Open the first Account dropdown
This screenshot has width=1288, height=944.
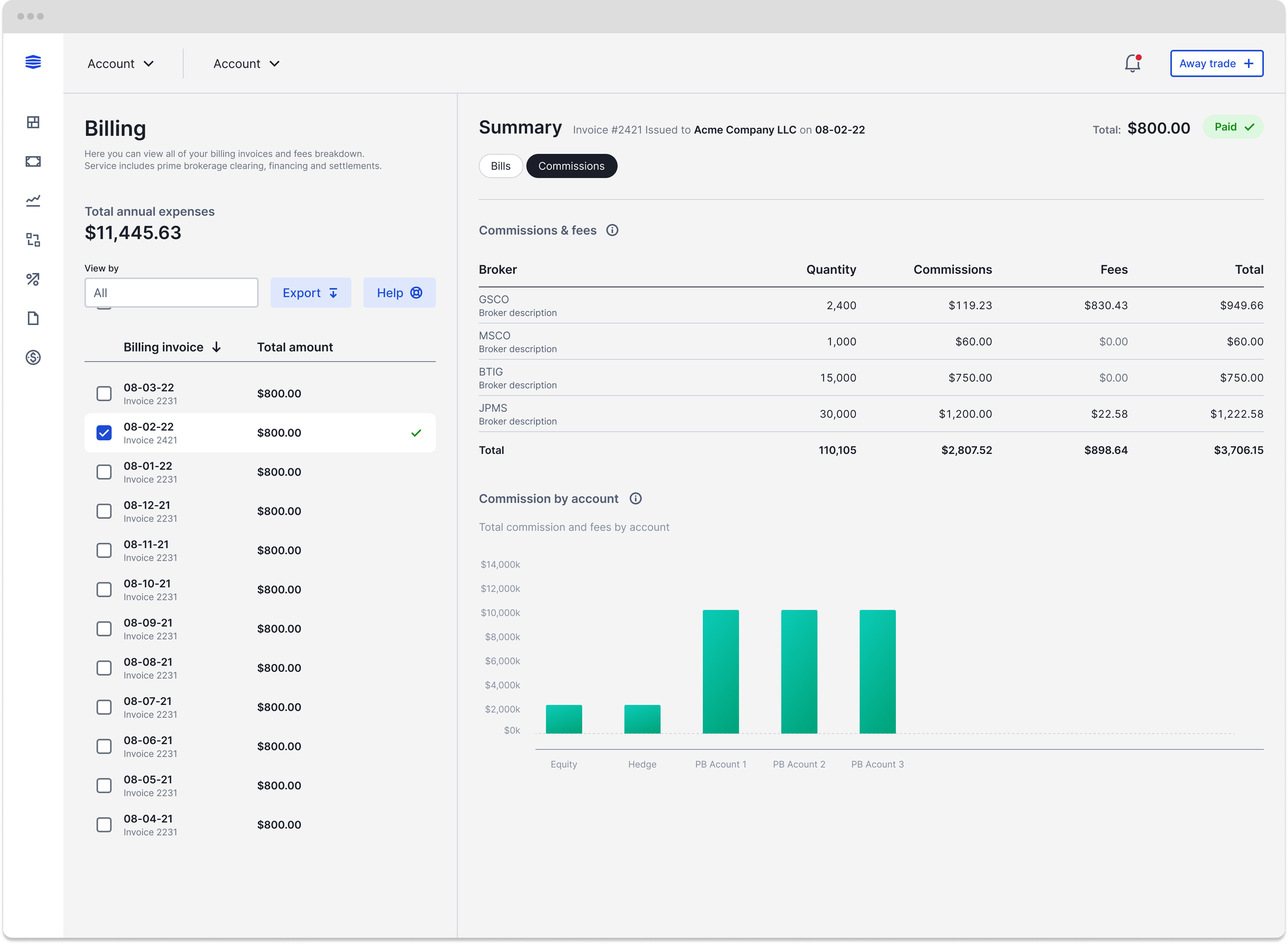[121, 63]
